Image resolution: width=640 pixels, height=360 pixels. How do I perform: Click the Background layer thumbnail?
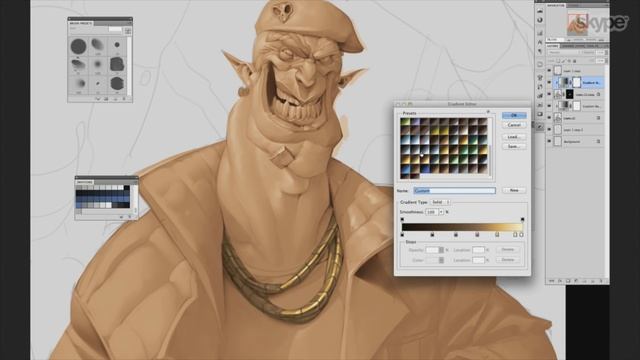(x=558, y=142)
